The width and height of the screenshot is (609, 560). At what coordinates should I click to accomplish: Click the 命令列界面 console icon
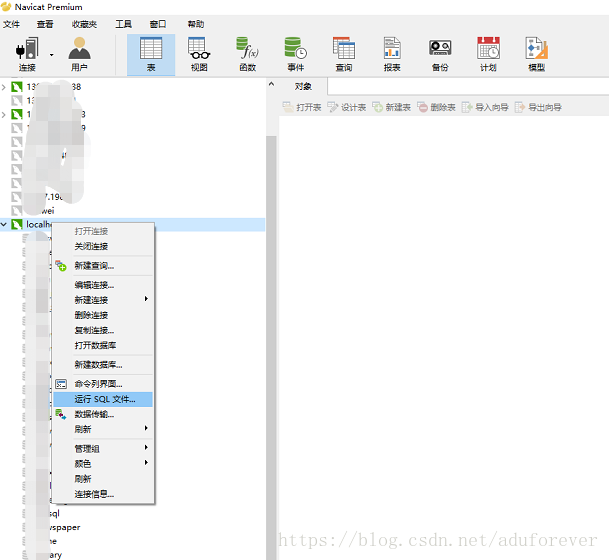point(61,384)
